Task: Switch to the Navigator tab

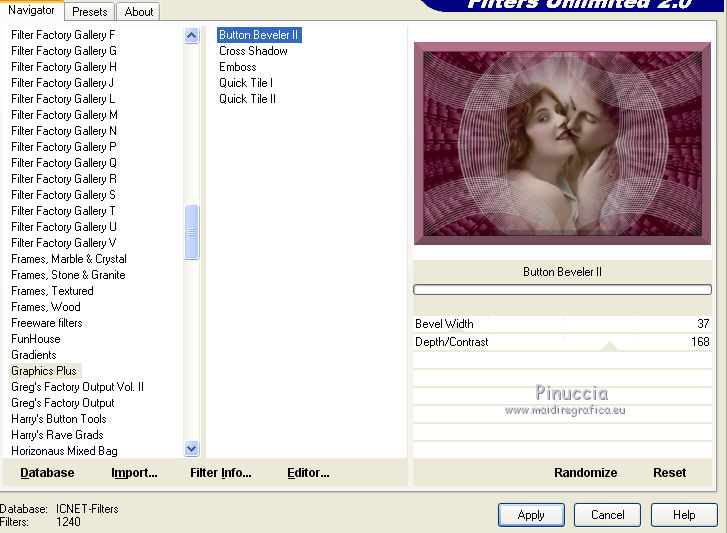Action: tap(31, 10)
